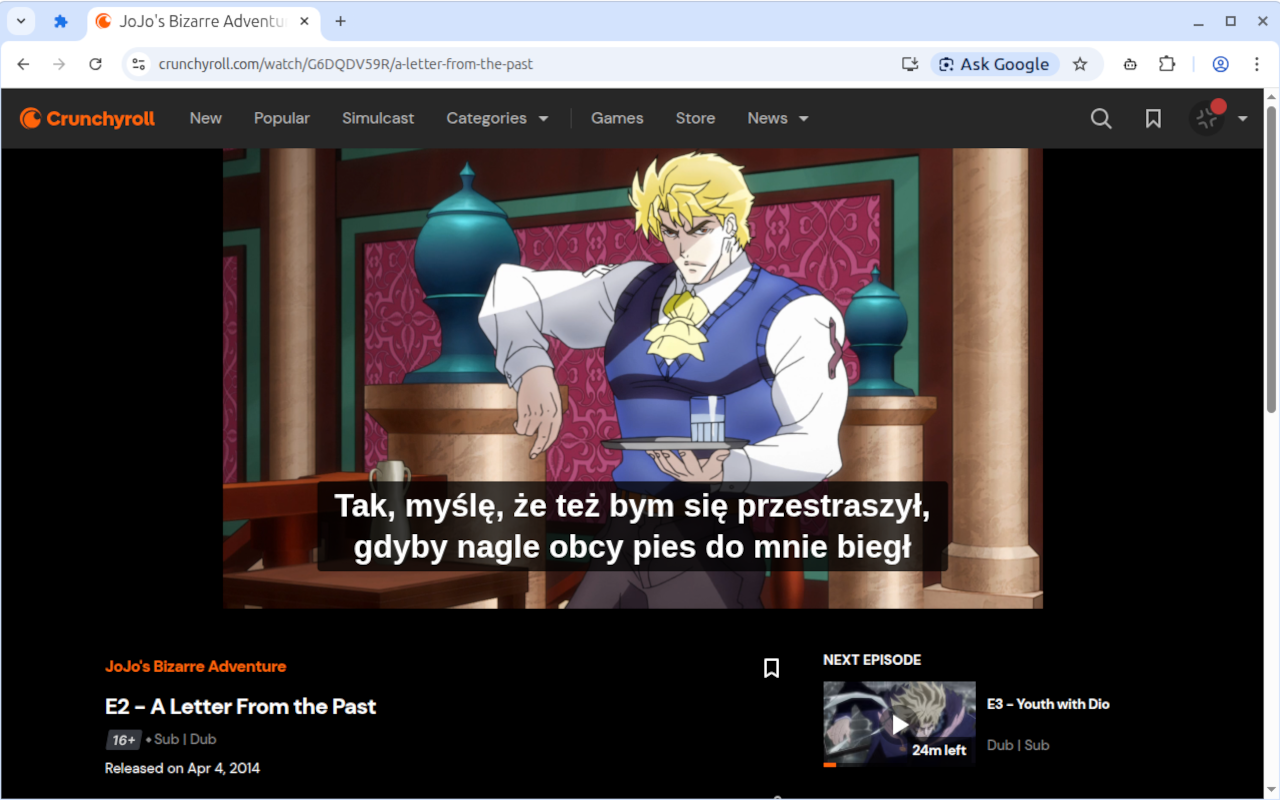The height and width of the screenshot is (800, 1280).
Task: Expand the account menu arrow beside avatar
Action: coord(1242,118)
